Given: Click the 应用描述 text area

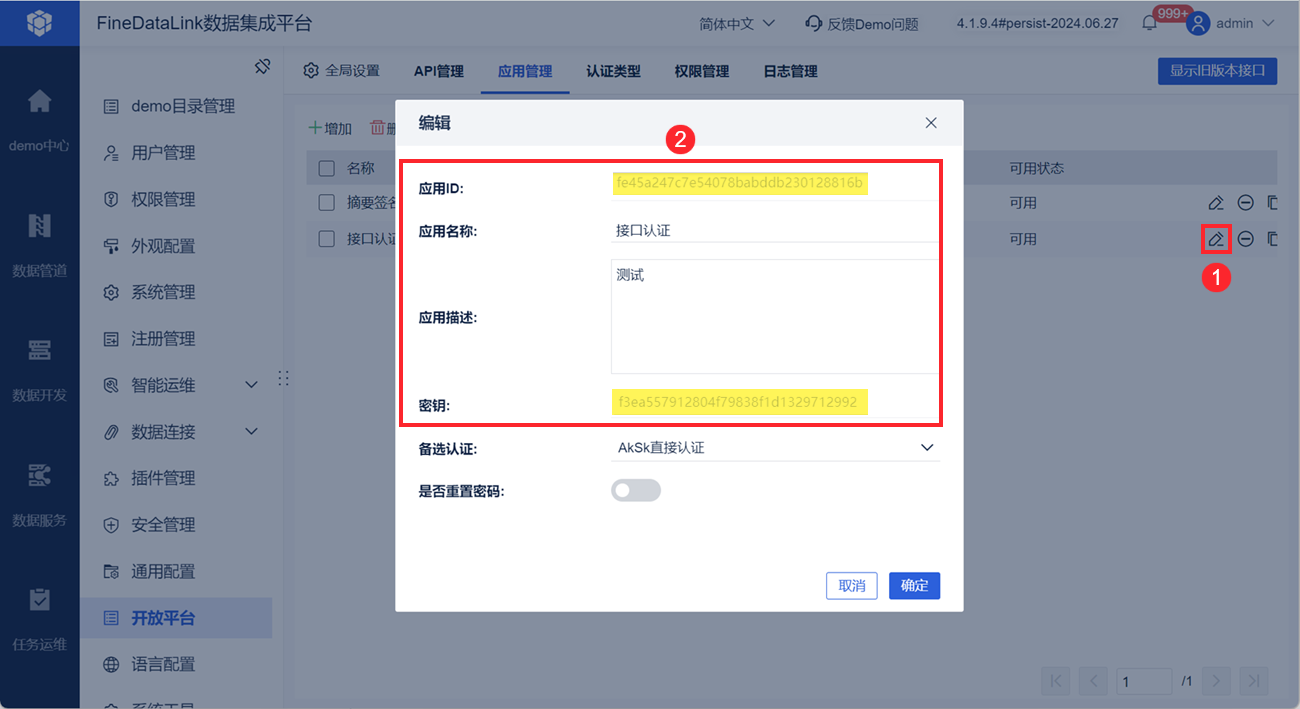Looking at the screenshot, I should coord(775,316).
